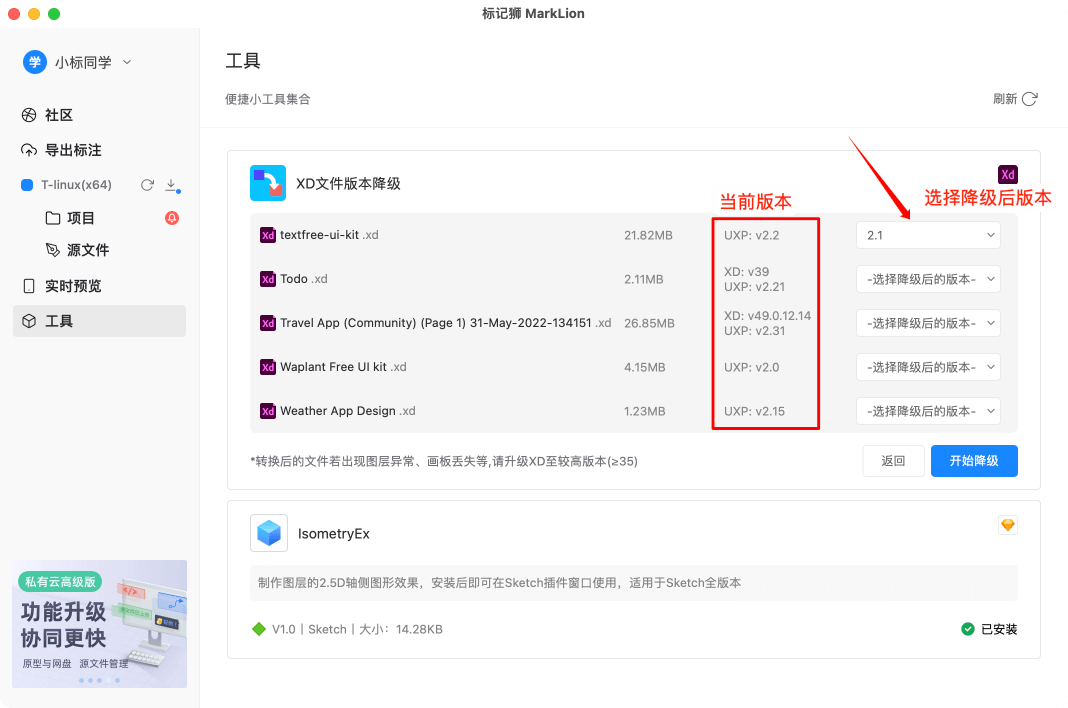This screenshot has width=1068, height=708.
Task: Click the download icon beside T-linux(x64)
Action: 171,185
